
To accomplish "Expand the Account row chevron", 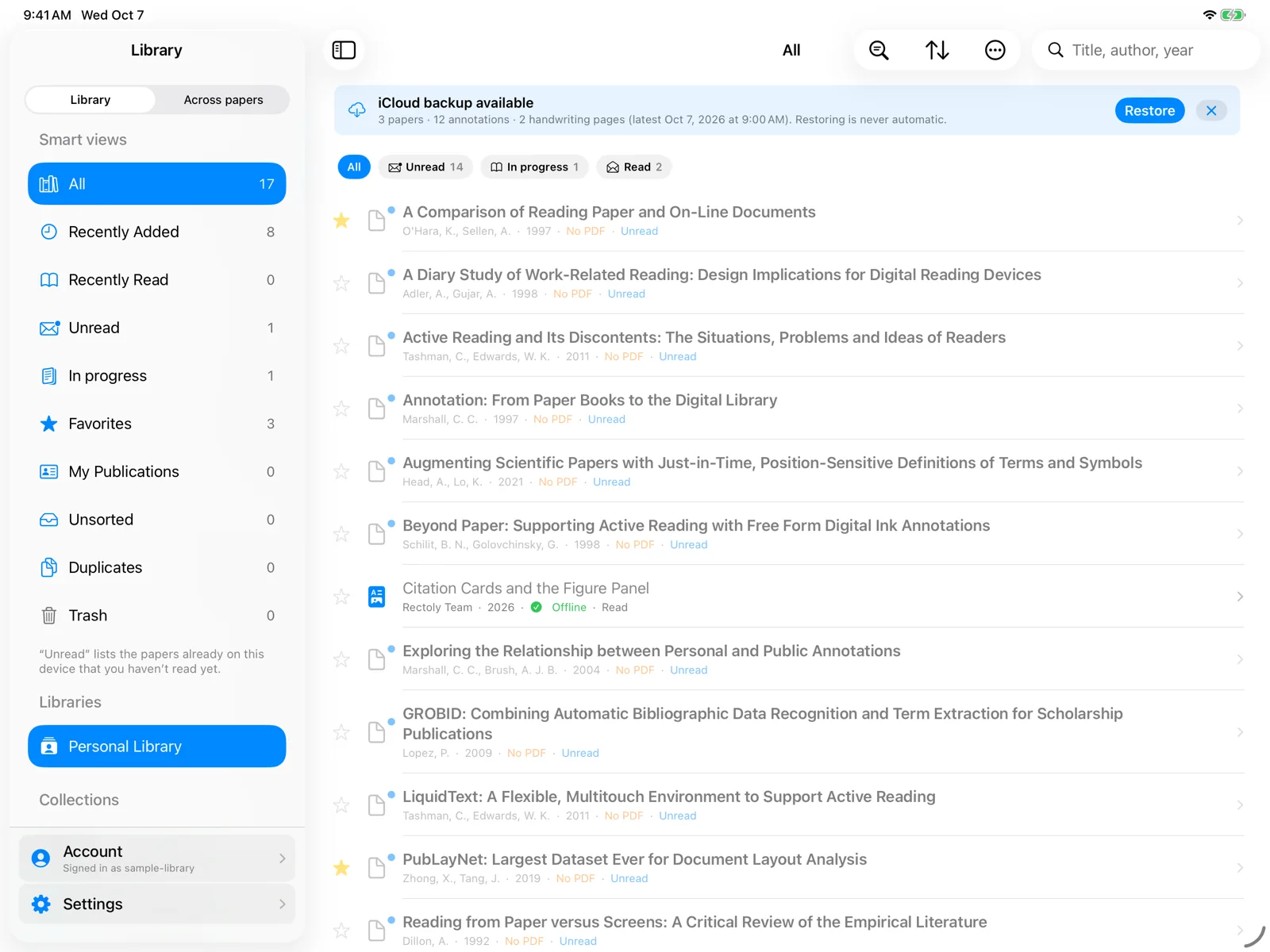I will point(282,858).
